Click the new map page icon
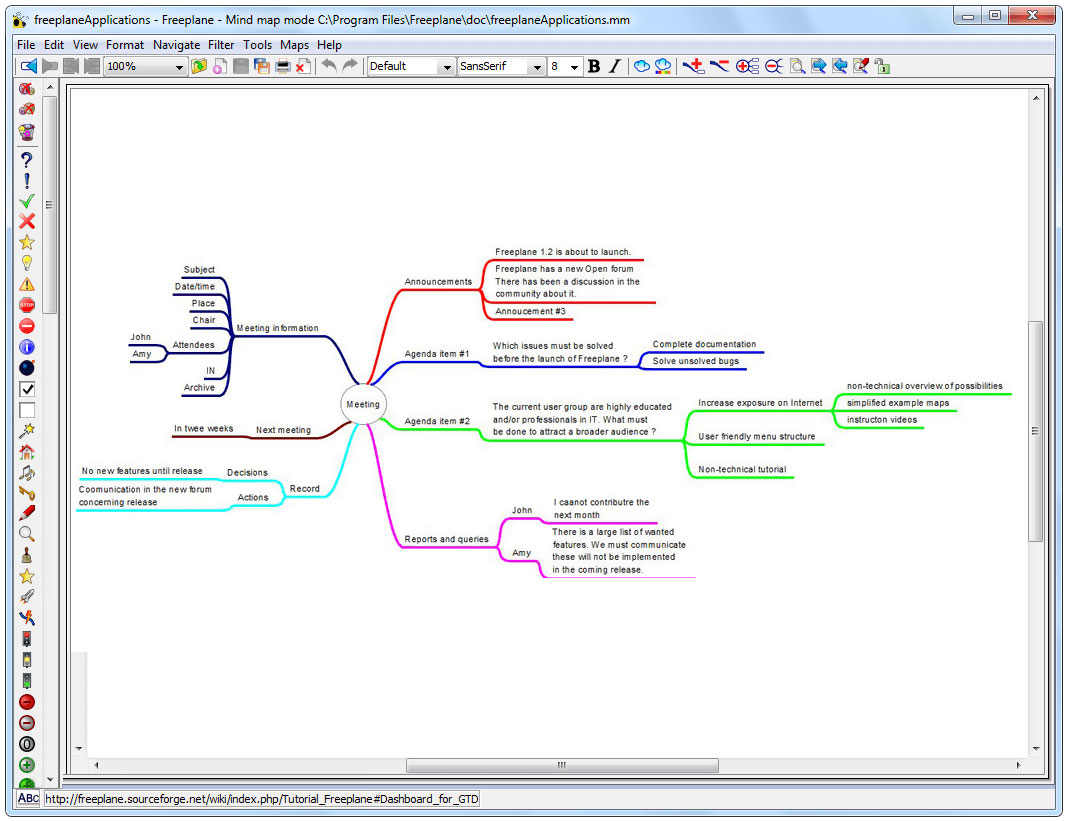 pos(219,66)
